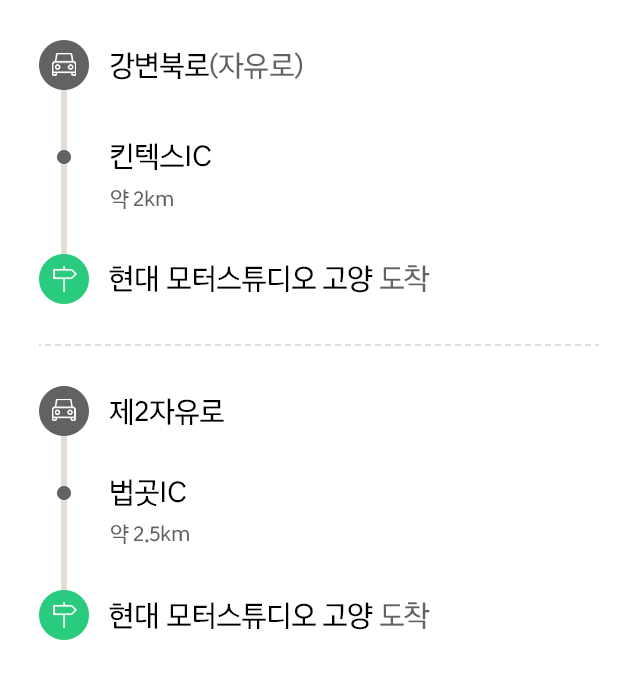Select the 킨텍스IC waypoint label
This screenshot has height=679, width=638.
click(x=160, y=156)
